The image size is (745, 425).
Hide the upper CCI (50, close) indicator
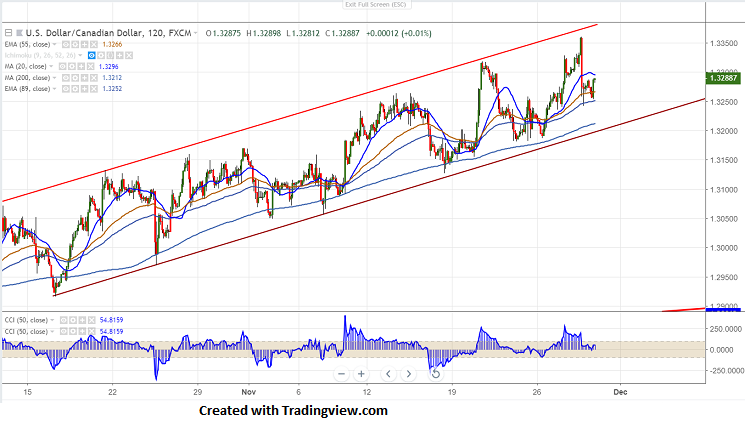point(64,320)
